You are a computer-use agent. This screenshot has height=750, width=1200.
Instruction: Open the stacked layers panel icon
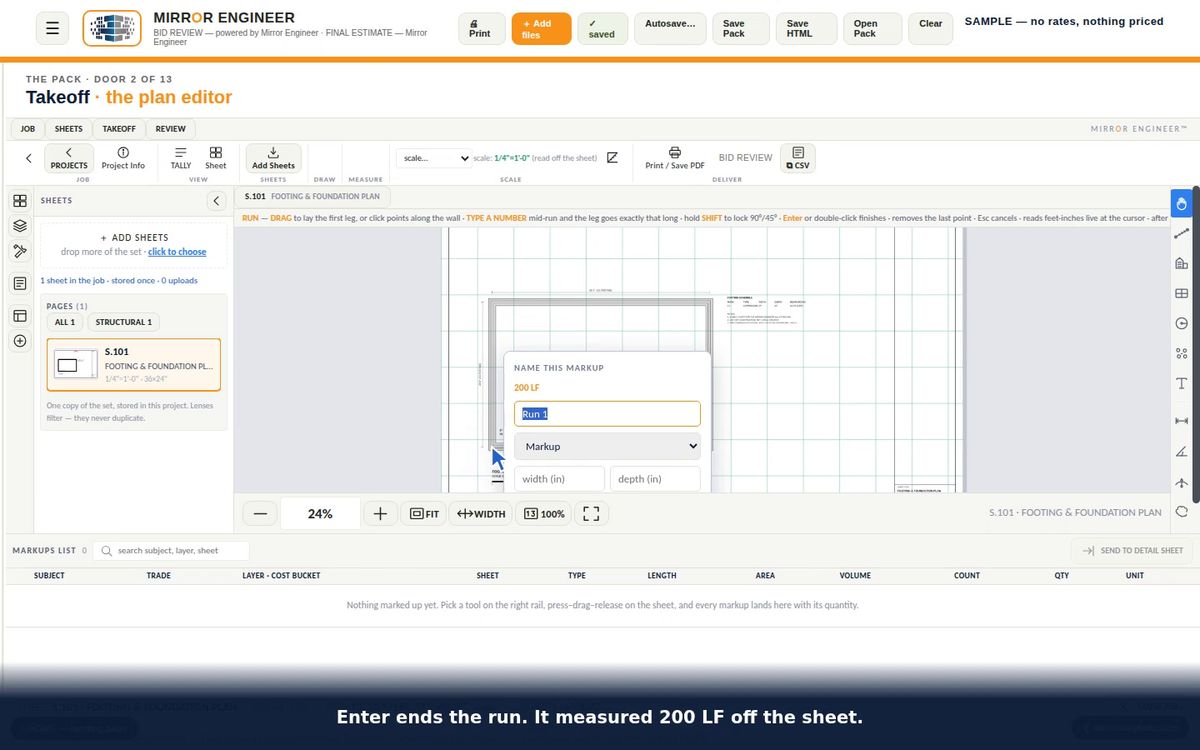(20, 226)
